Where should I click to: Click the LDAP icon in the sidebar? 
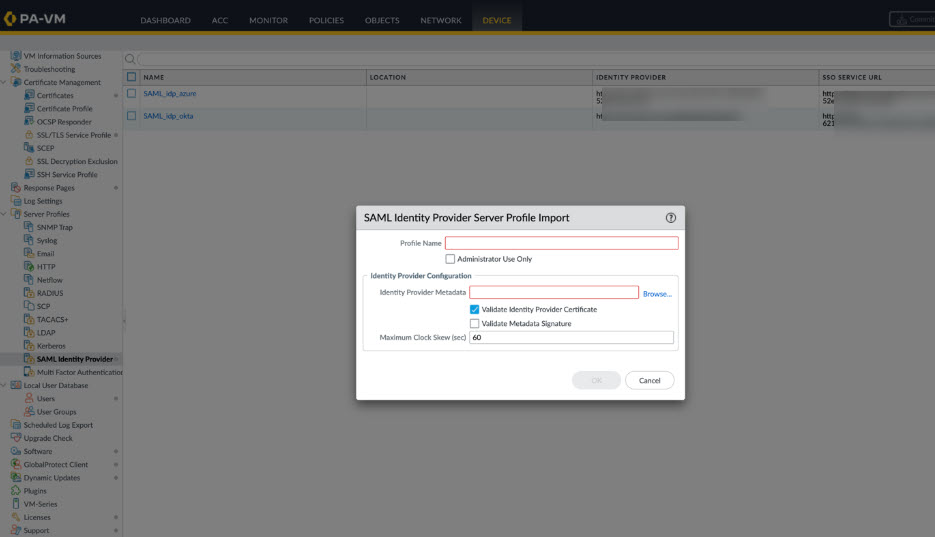pyautogui.click(x=29, y=332)
